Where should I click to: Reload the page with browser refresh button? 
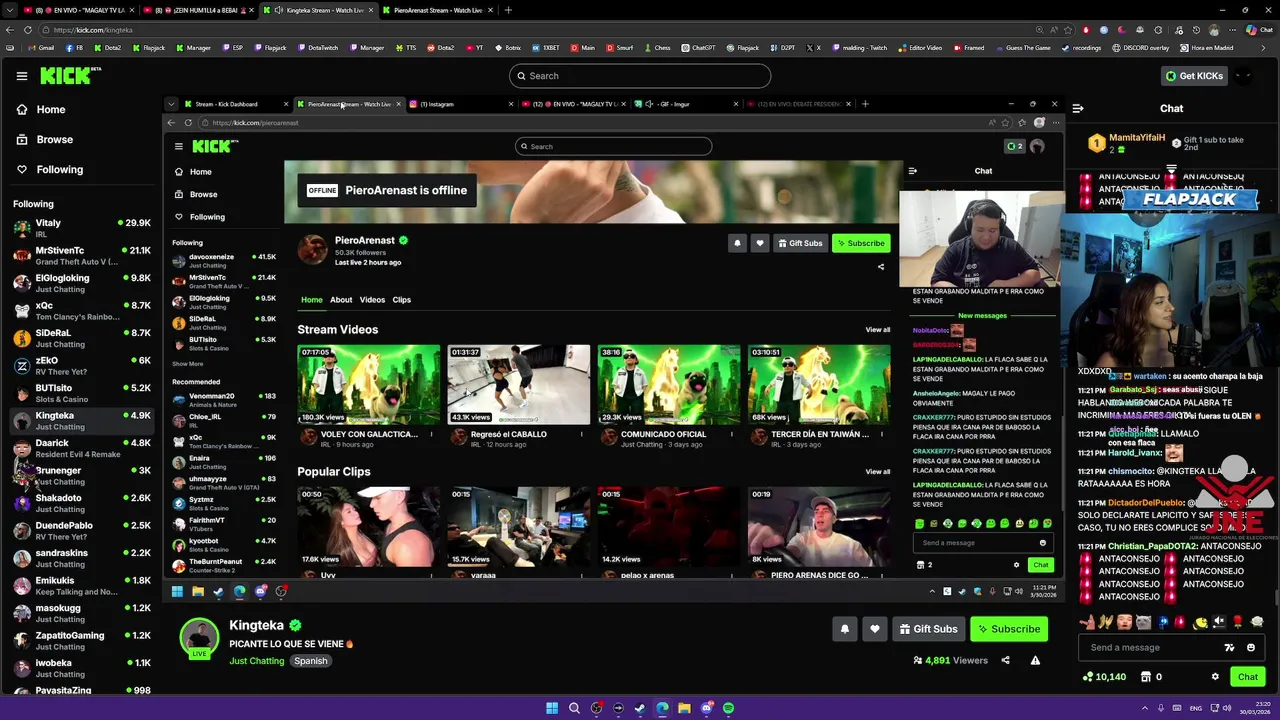coord(27,30)
